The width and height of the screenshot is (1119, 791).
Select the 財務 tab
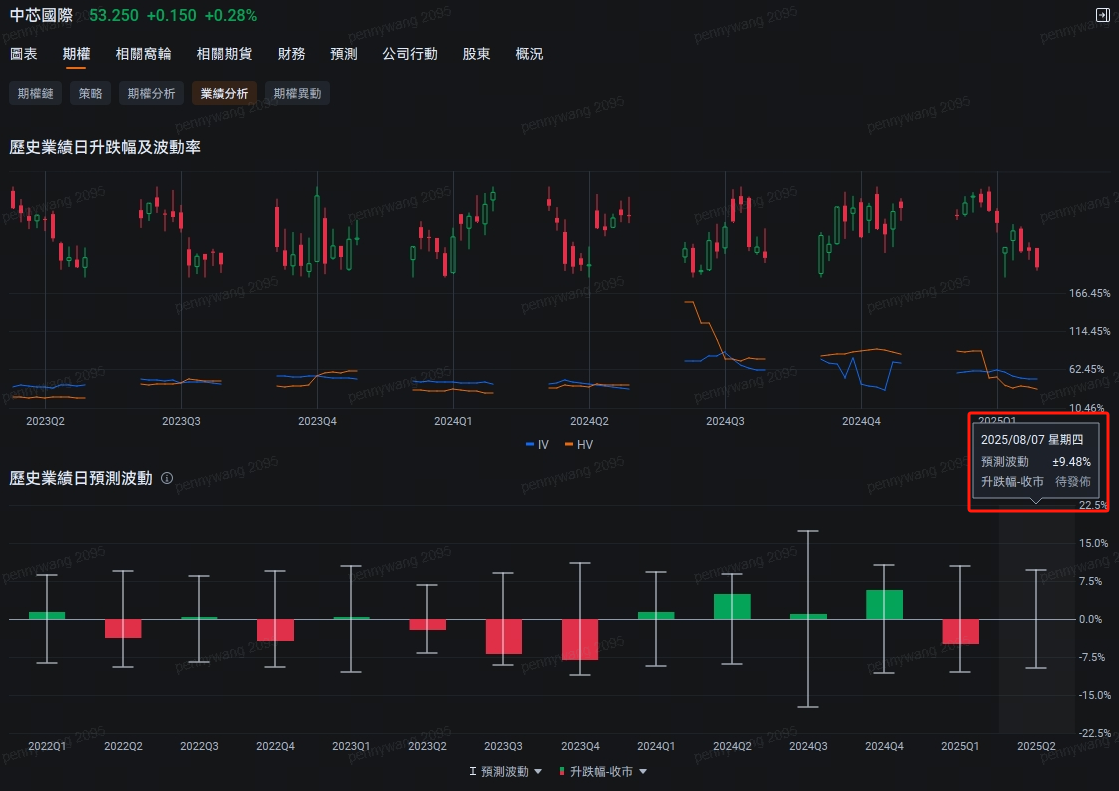tap(291, 54)
